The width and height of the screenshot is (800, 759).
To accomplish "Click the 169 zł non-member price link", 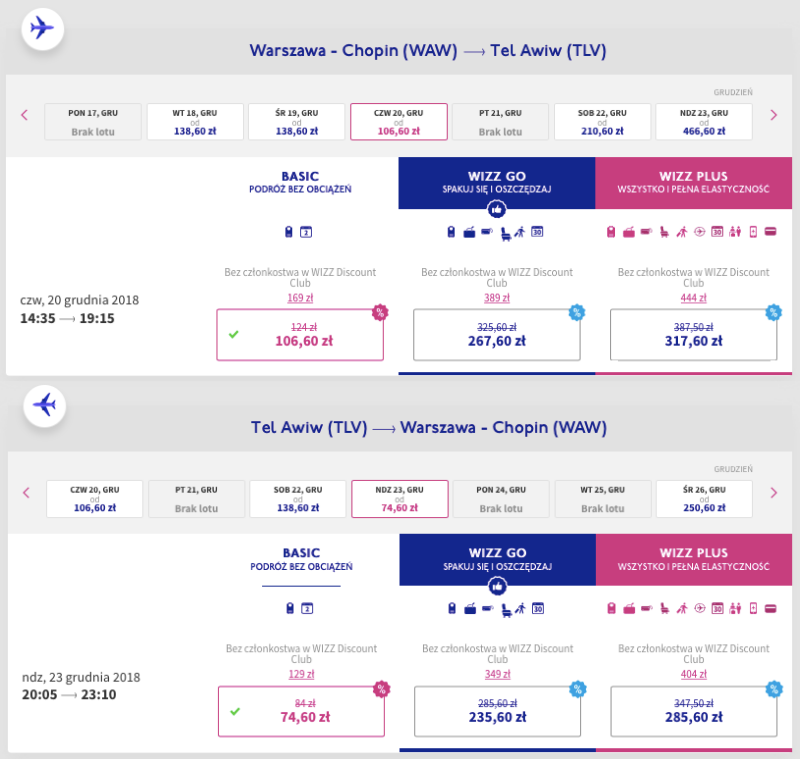I will 300,298.
